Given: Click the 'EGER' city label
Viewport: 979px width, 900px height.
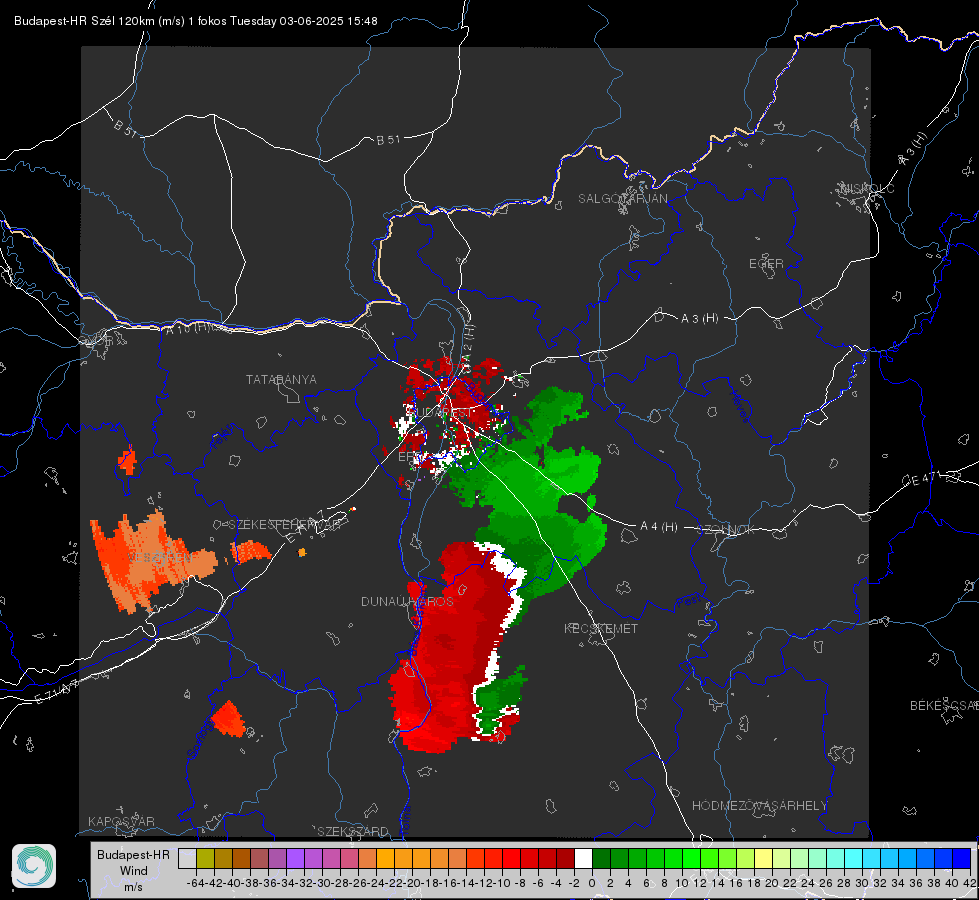Looking at the screenshot, I should point(766,264).
